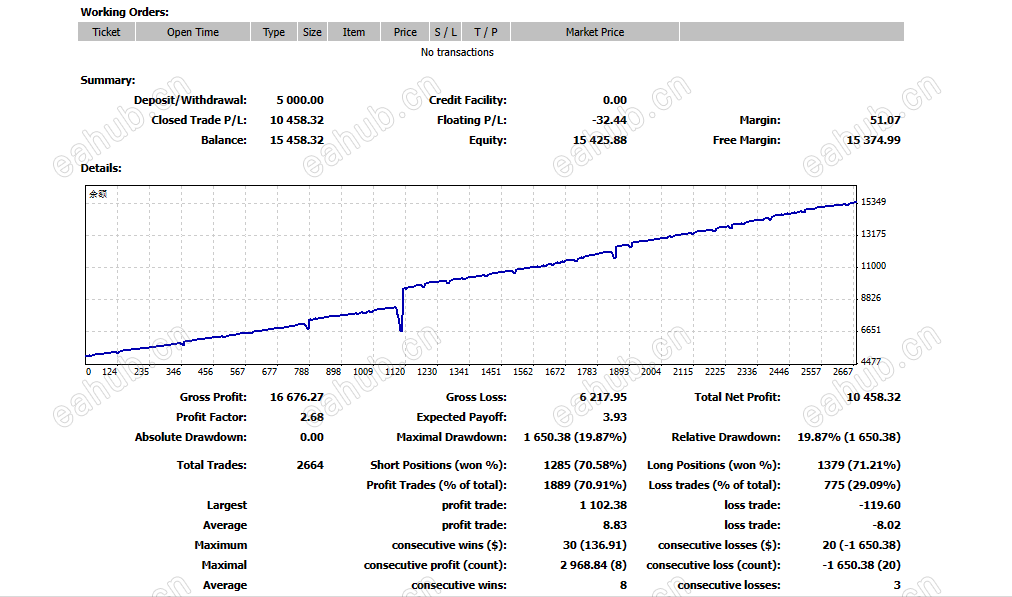
Task: Click the T / P column header
Action: 486,32
